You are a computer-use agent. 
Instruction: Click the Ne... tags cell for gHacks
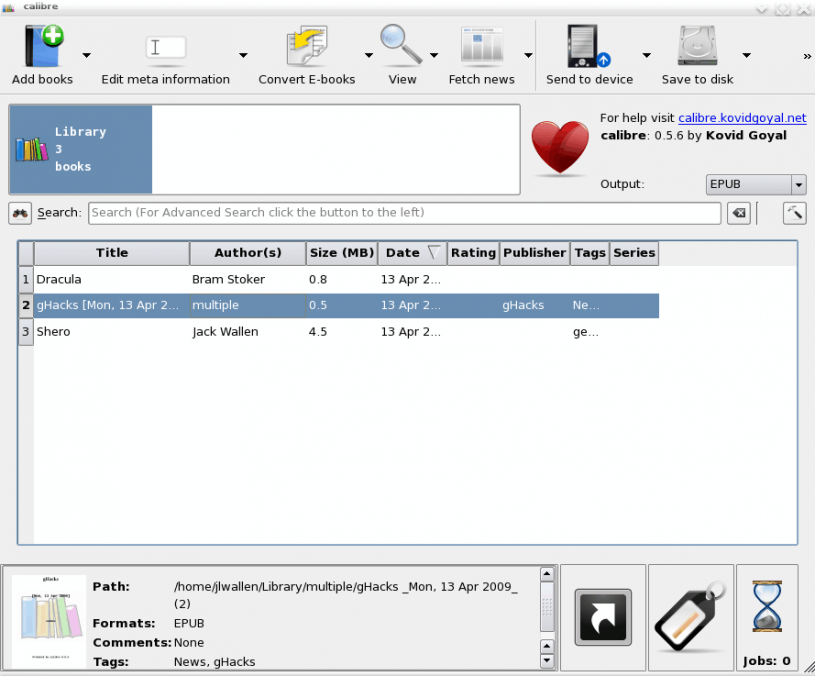(x=590, y=306)
